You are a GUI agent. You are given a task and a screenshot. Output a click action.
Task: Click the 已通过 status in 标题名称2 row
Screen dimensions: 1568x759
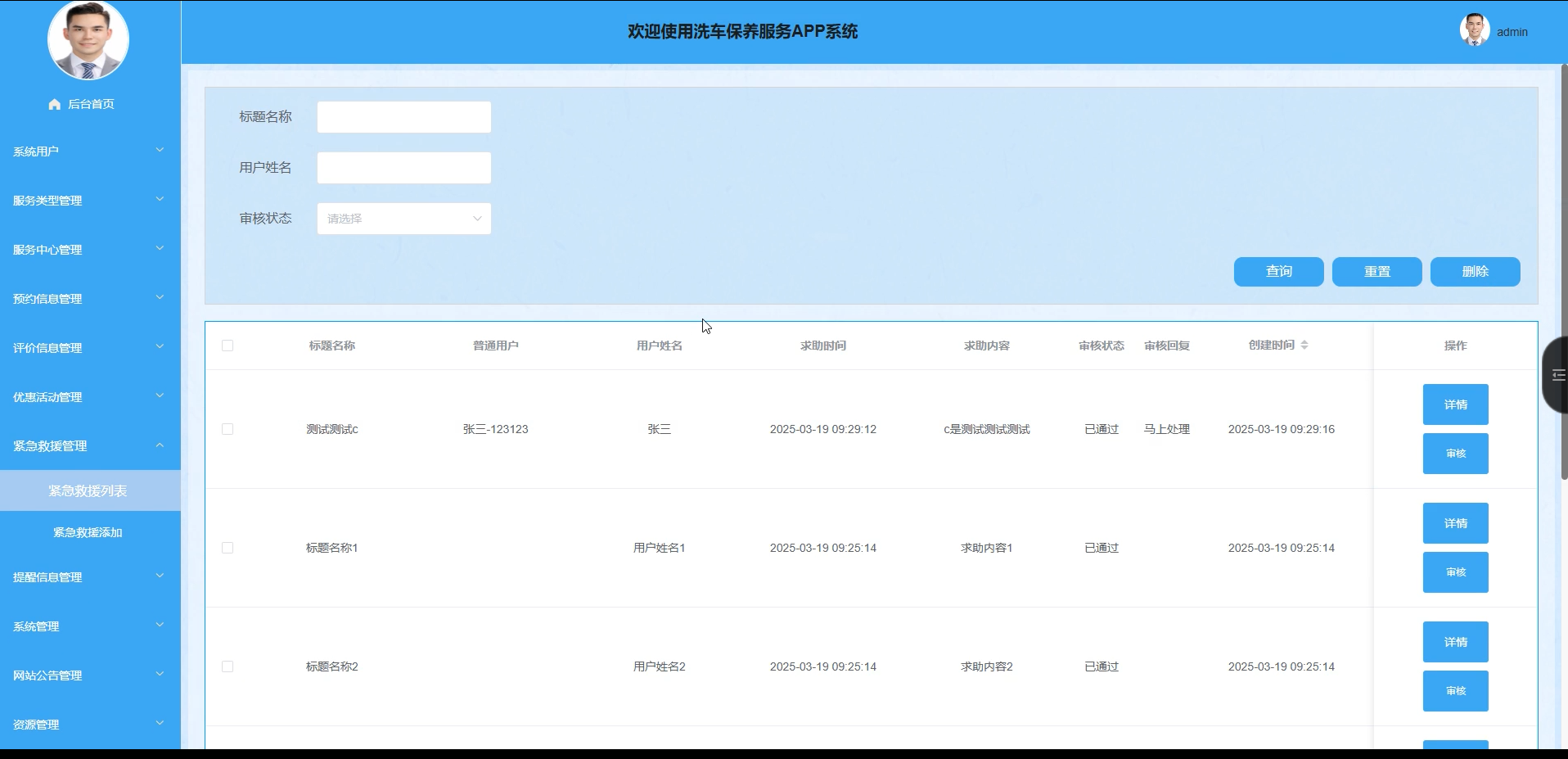tap(1101, 666)
